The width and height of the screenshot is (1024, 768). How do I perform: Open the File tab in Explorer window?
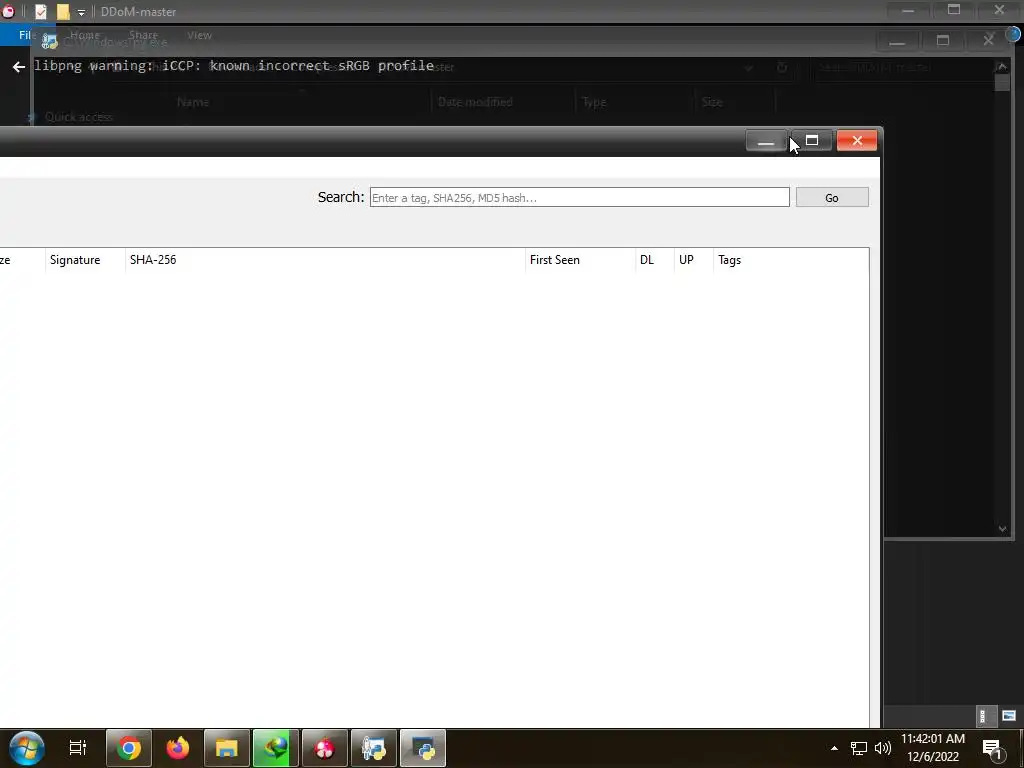coord(26,35)
